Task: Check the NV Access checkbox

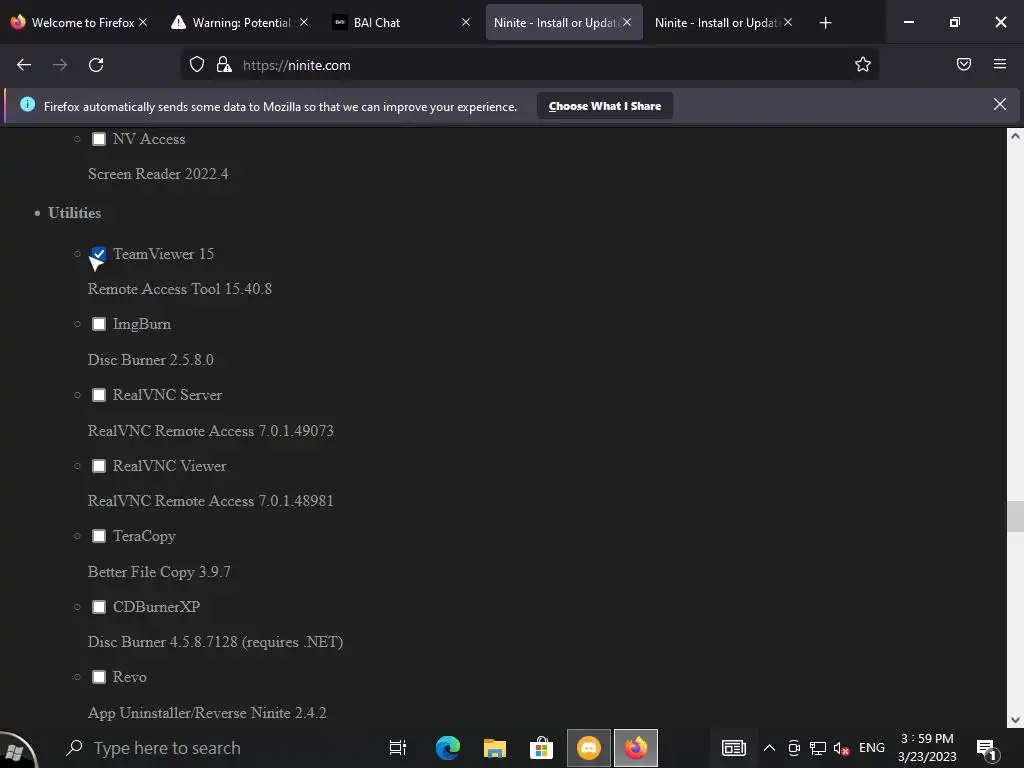Action: click(x=99, y=139)
